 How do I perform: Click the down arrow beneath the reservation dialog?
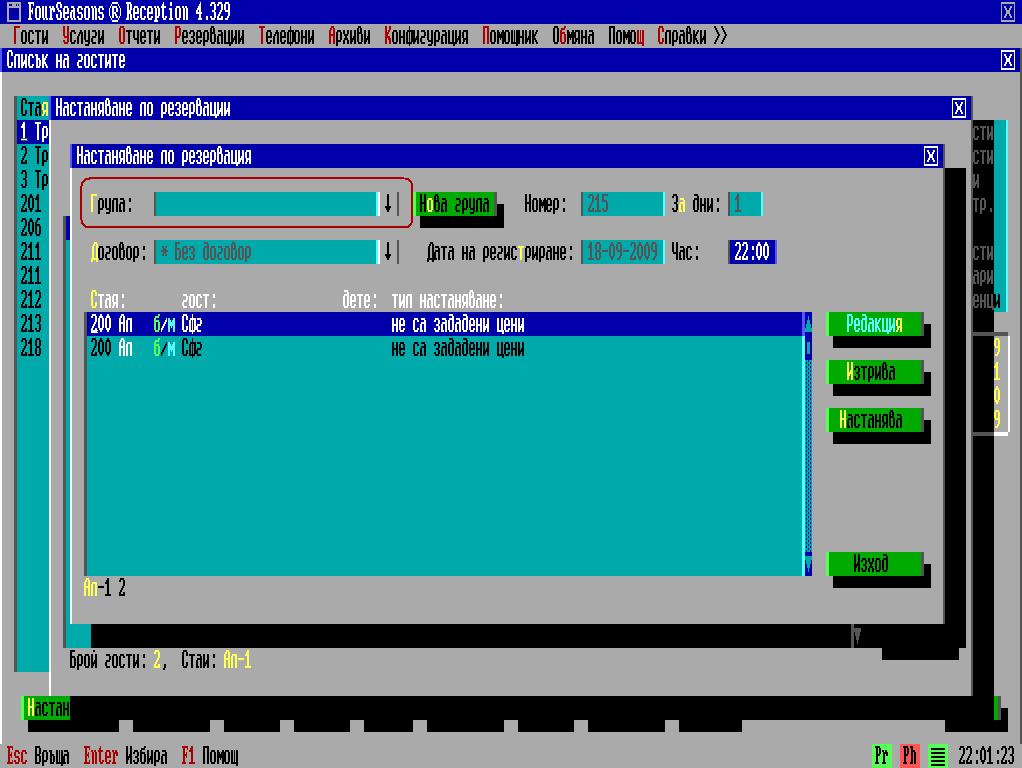point(857,636)
